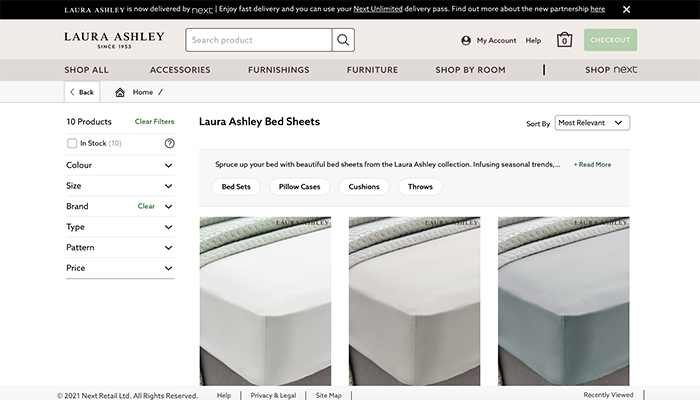Click the Home house icon in breadcrumb
The image size is (700, 400).
click(120, 92)
